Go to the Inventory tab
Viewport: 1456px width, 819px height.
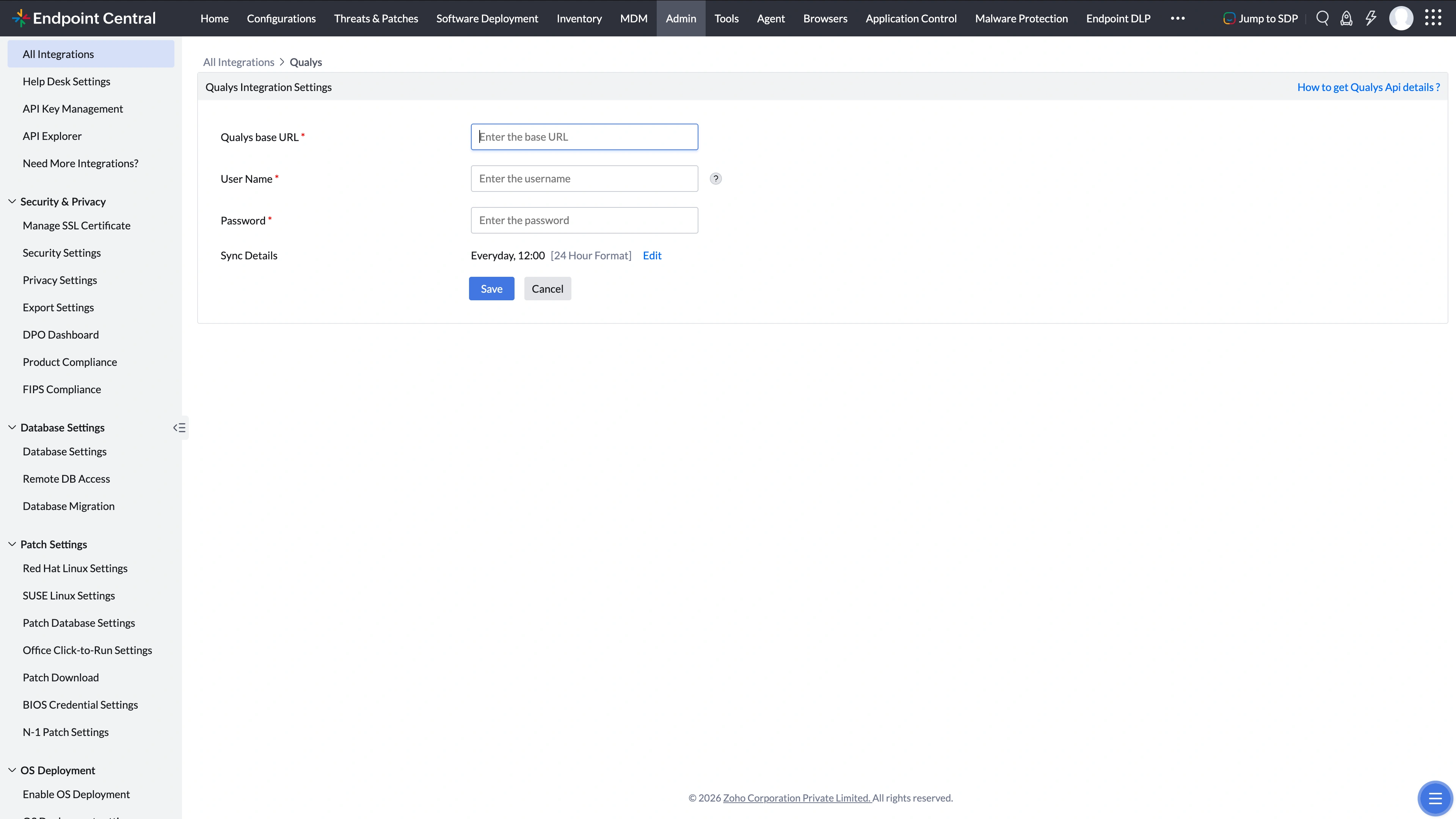579,18
